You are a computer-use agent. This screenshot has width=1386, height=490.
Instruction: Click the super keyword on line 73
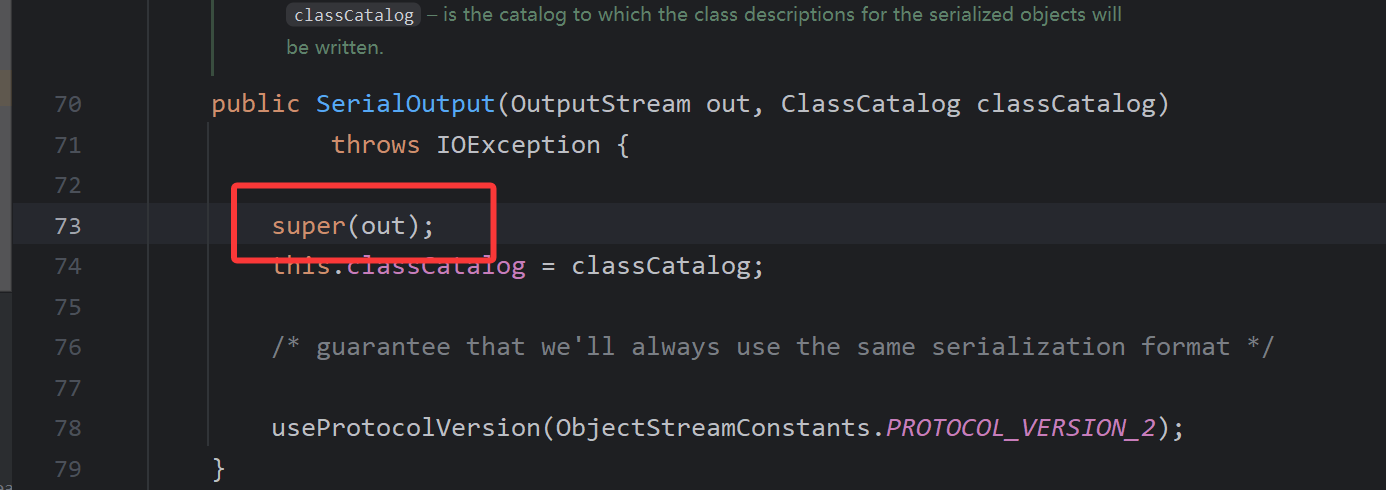(x=308, y=226)
